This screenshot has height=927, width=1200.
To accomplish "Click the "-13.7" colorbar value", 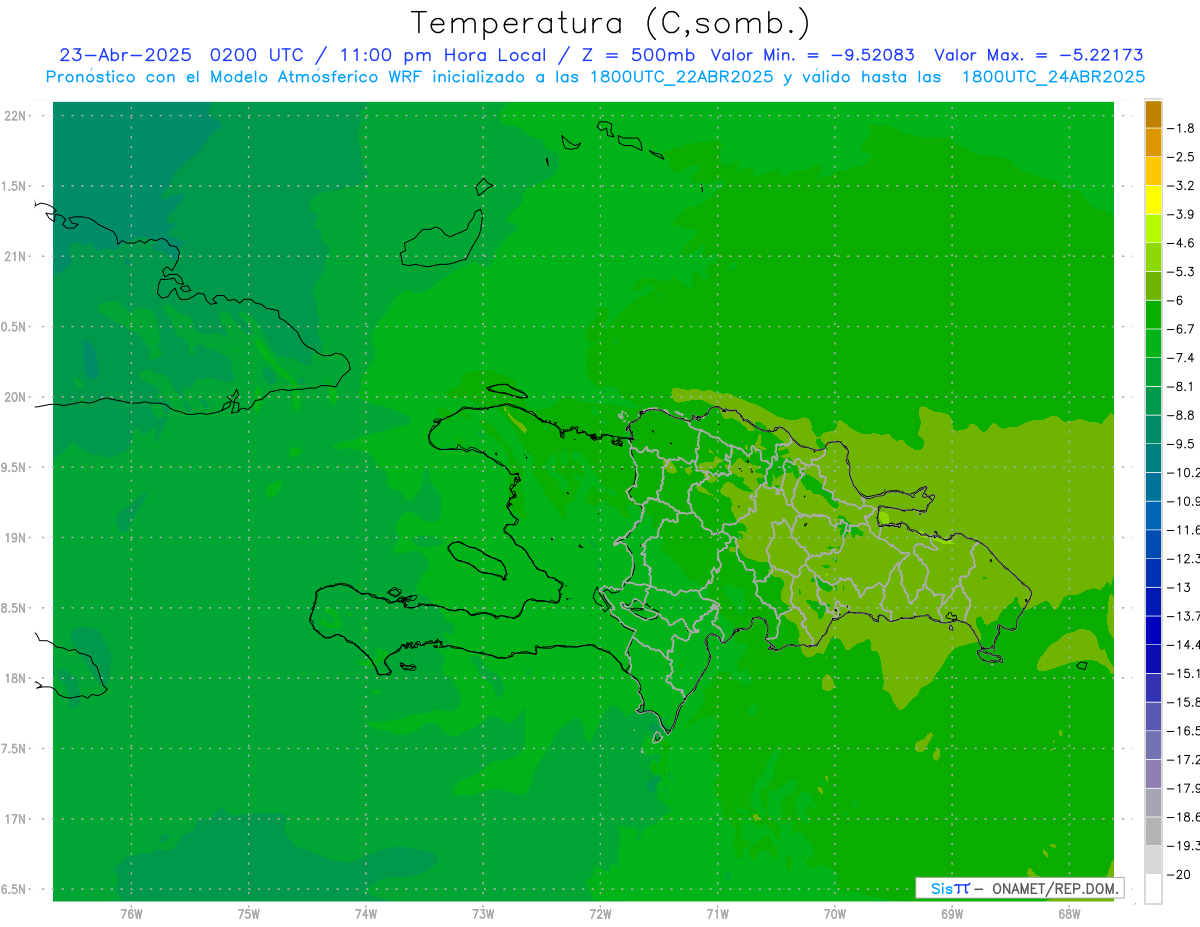I will click(x=1183, y=615).
